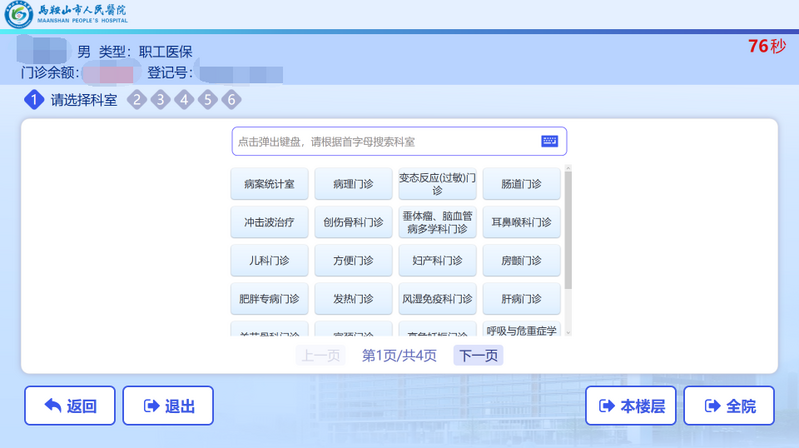Click the 职工医保 insurance type text
799x448 pixels.
click(x=166, y=51)
